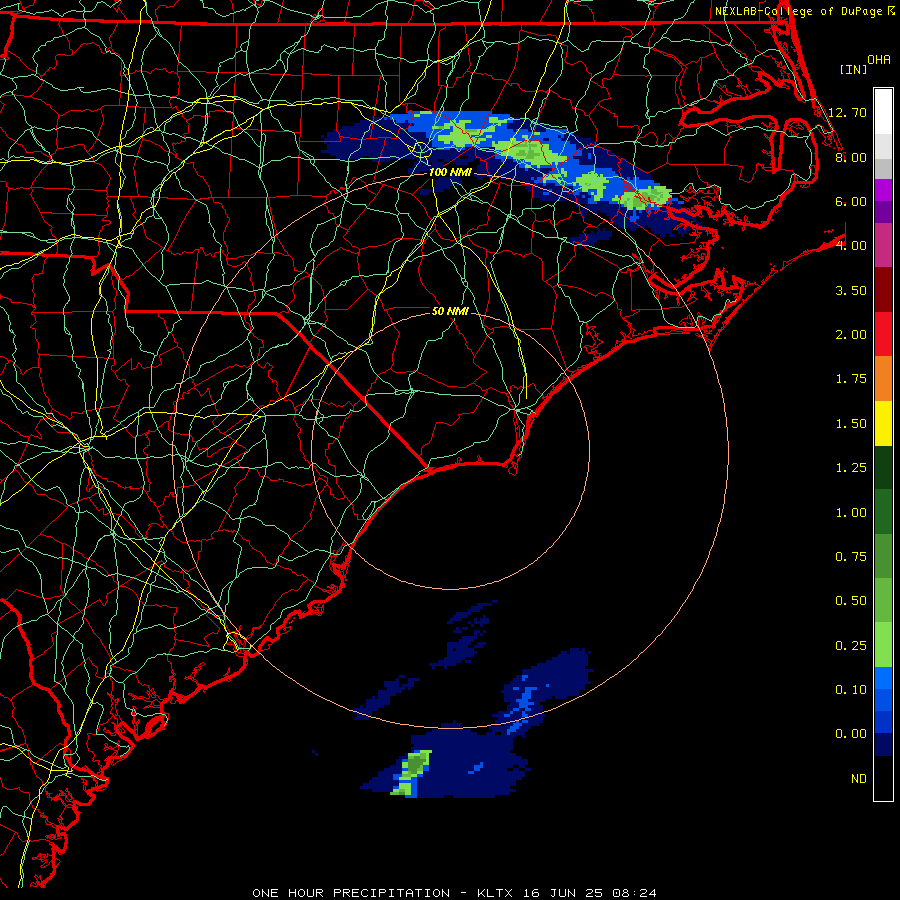Select the bright red 2.00 legend swatch
The image size is (900, 900).
[x=883, y=334]
